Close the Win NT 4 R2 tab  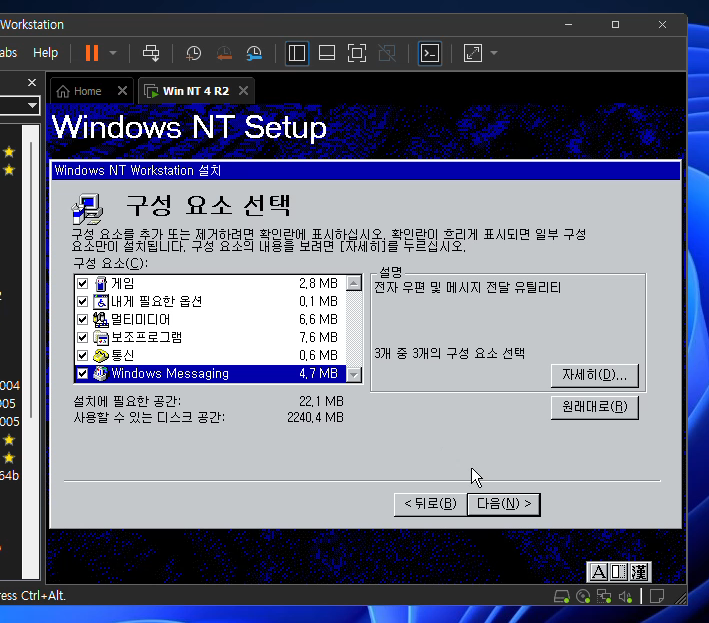243,91
